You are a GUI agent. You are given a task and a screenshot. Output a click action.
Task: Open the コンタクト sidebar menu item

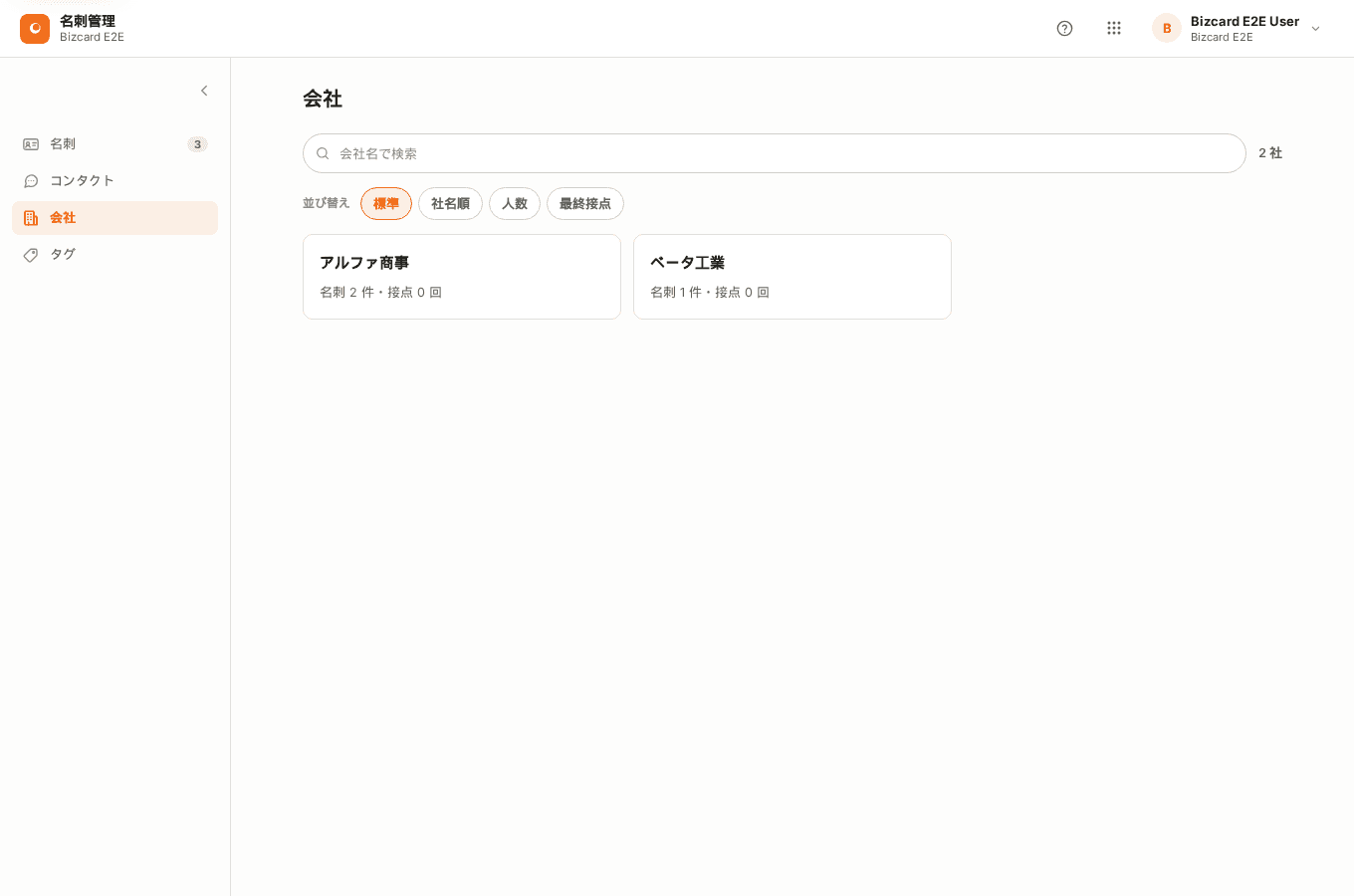pos(114,181)
